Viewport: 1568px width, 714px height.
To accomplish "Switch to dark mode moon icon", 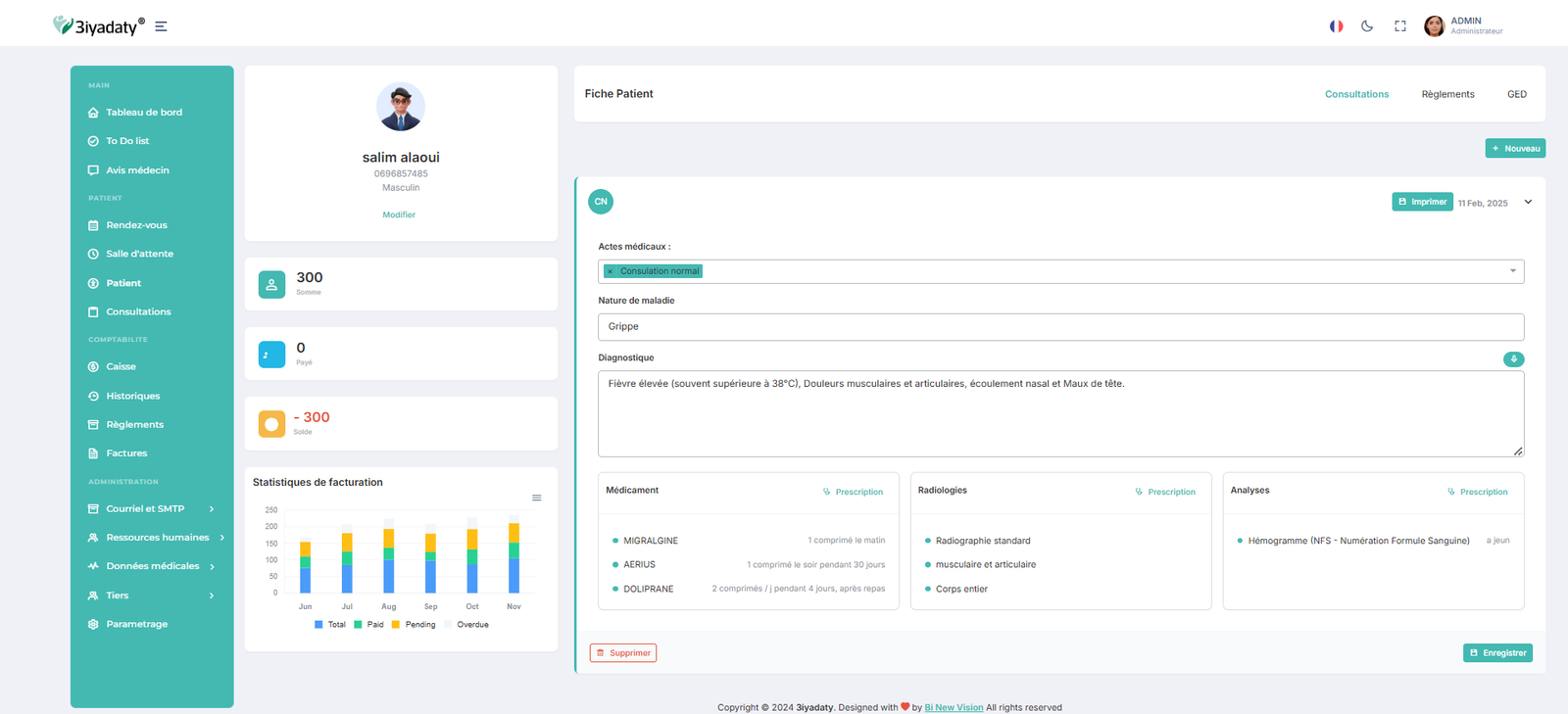I will [1367, 26].
